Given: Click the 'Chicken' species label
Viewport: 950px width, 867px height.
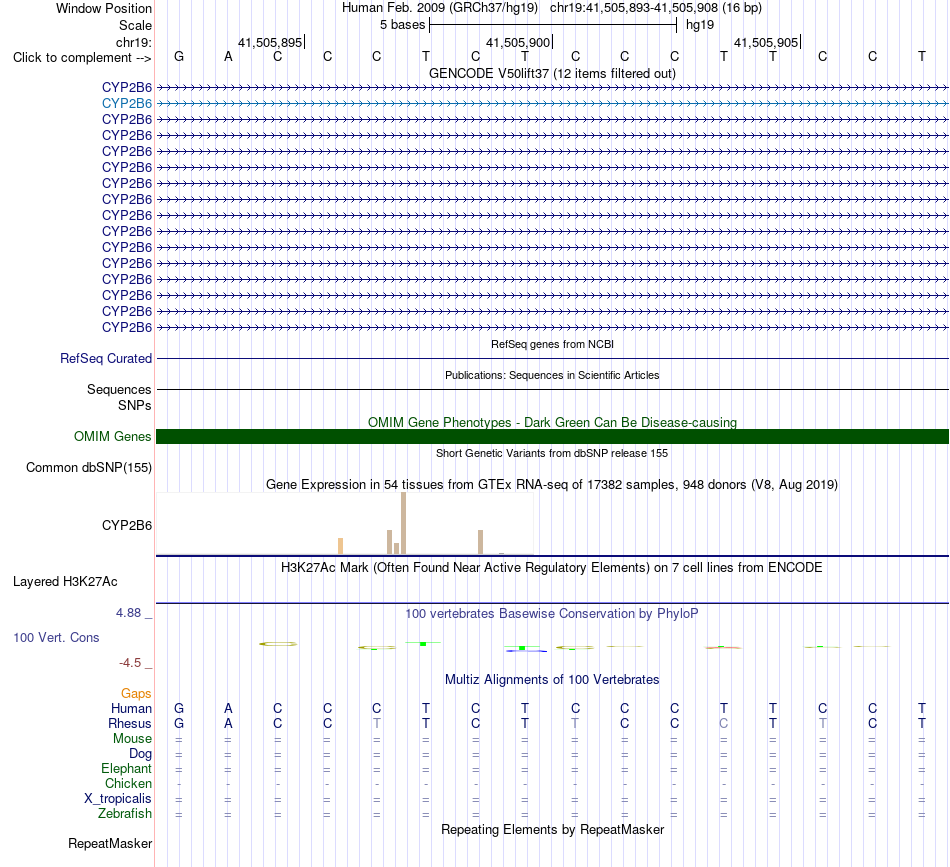Looking at the screenshot, I should click(x=128, y=783).
